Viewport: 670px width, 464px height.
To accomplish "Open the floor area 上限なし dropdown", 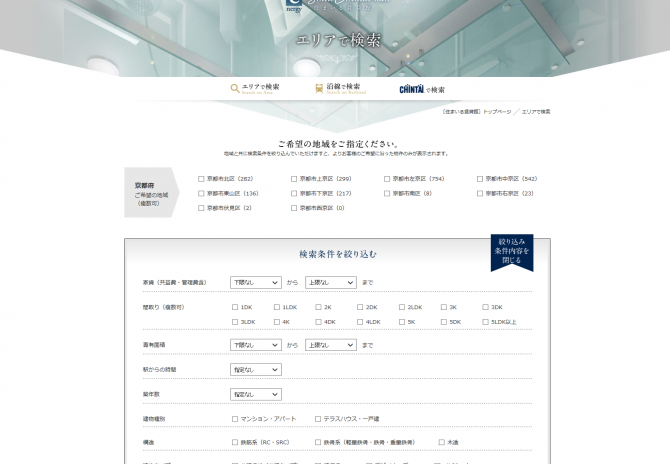I will (x=331, y=345).
